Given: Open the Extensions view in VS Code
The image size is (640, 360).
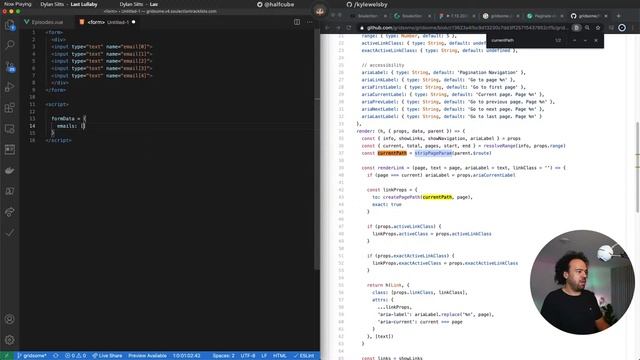Looking at the screenshot, I should pyautogui.click(x=10, y=108).
